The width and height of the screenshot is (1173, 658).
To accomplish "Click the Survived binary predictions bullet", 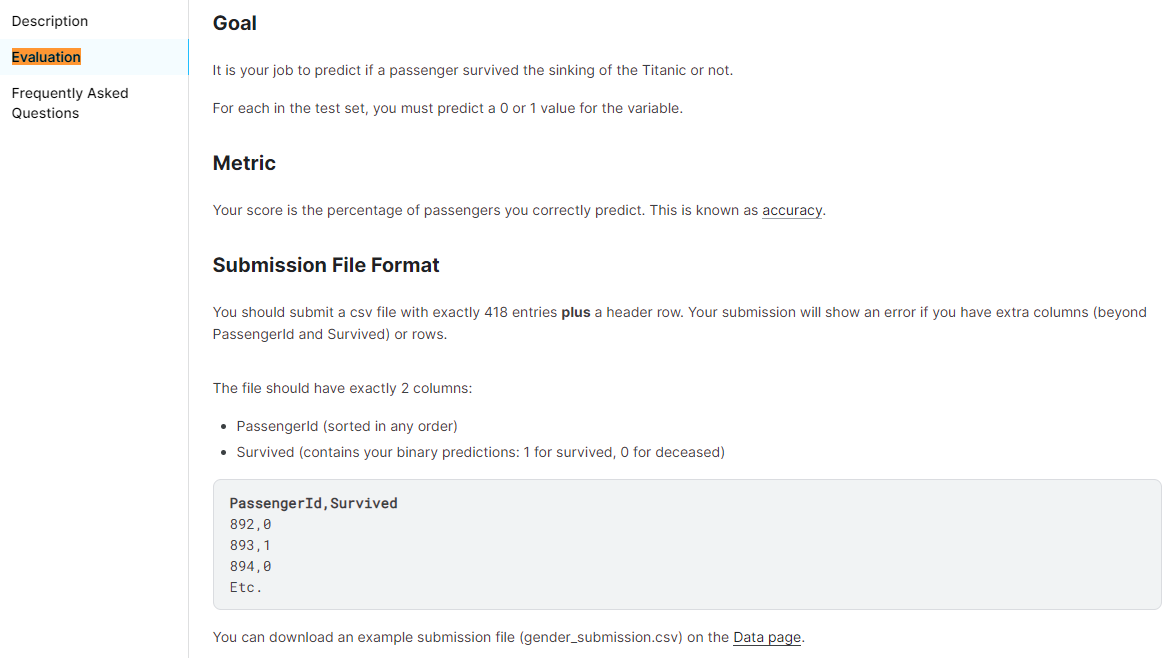I will (x=480, y=452).
